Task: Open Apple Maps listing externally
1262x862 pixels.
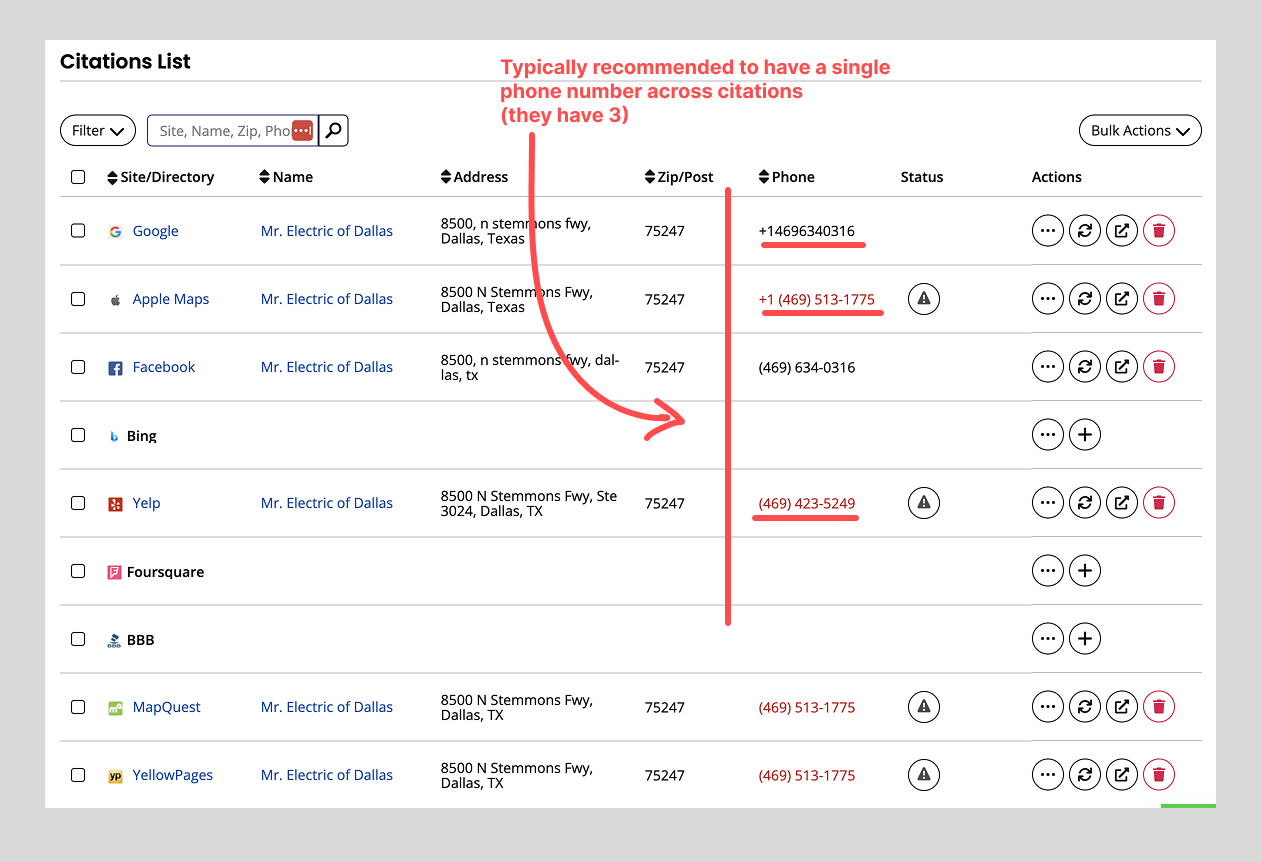Action: pyautogui.click(x=1122, y=299)
